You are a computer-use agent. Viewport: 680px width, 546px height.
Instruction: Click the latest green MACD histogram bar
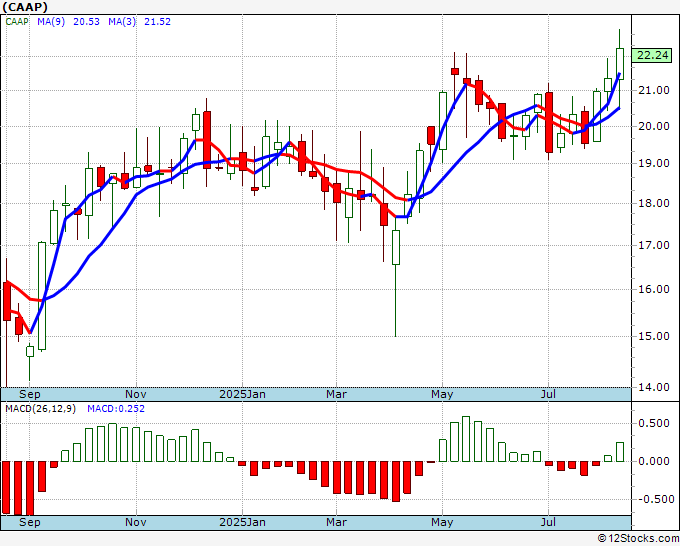coord(620,452)
